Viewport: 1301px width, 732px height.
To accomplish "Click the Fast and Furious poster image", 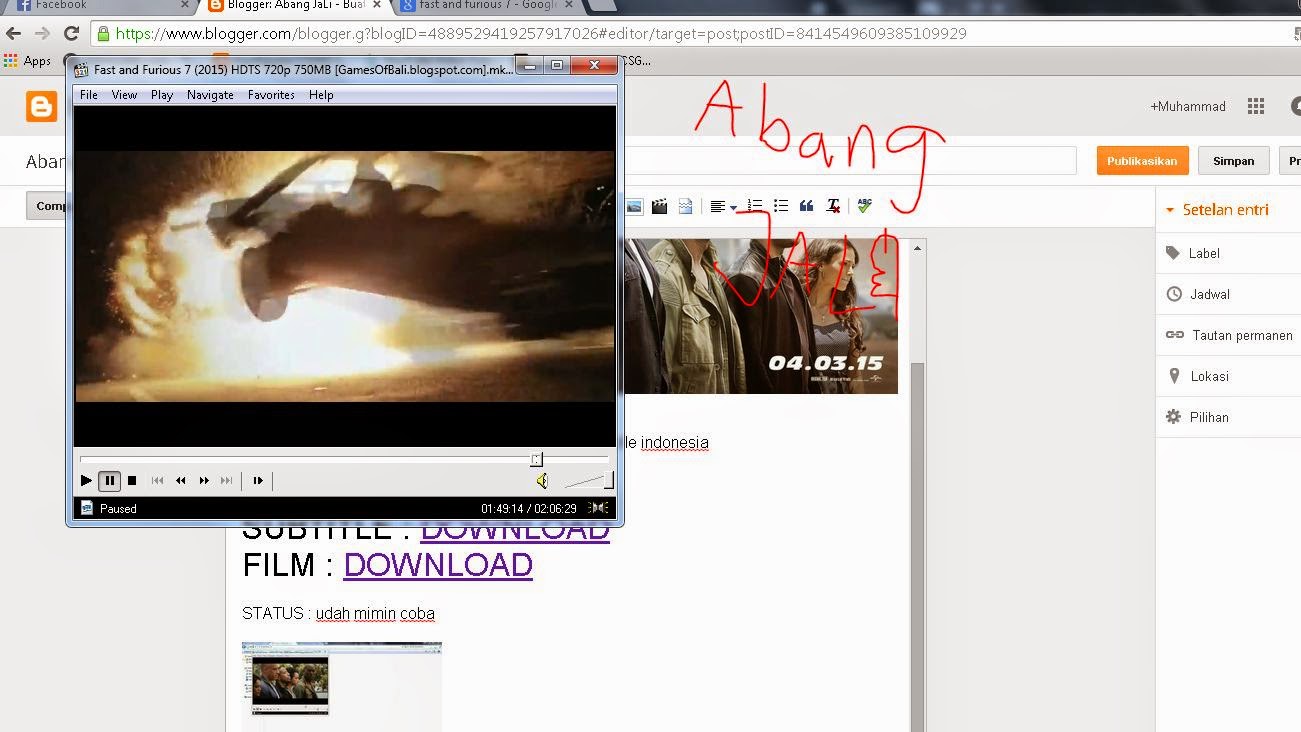I will pos(761,316).
